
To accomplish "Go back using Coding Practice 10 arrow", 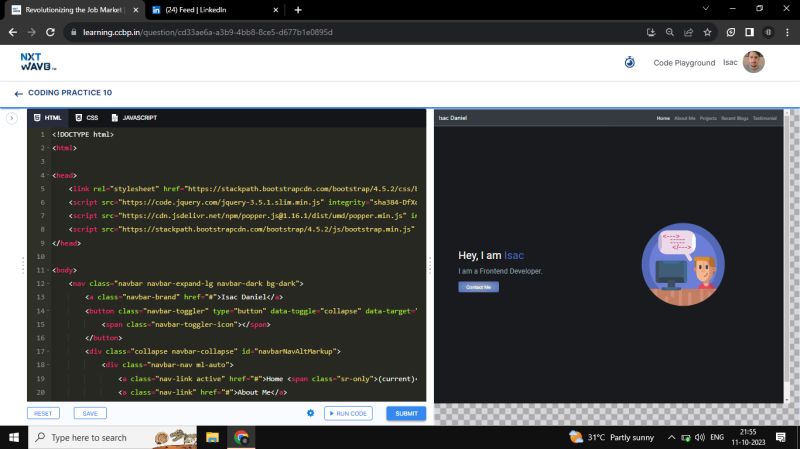I will [18, 93].
